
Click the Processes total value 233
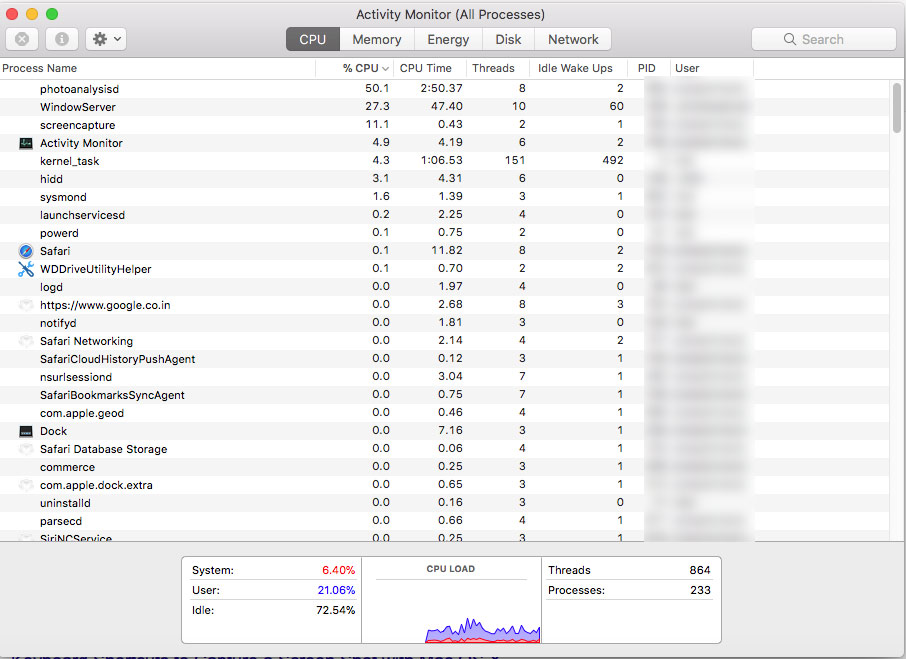pyautogui.click(x=700, y=590)
